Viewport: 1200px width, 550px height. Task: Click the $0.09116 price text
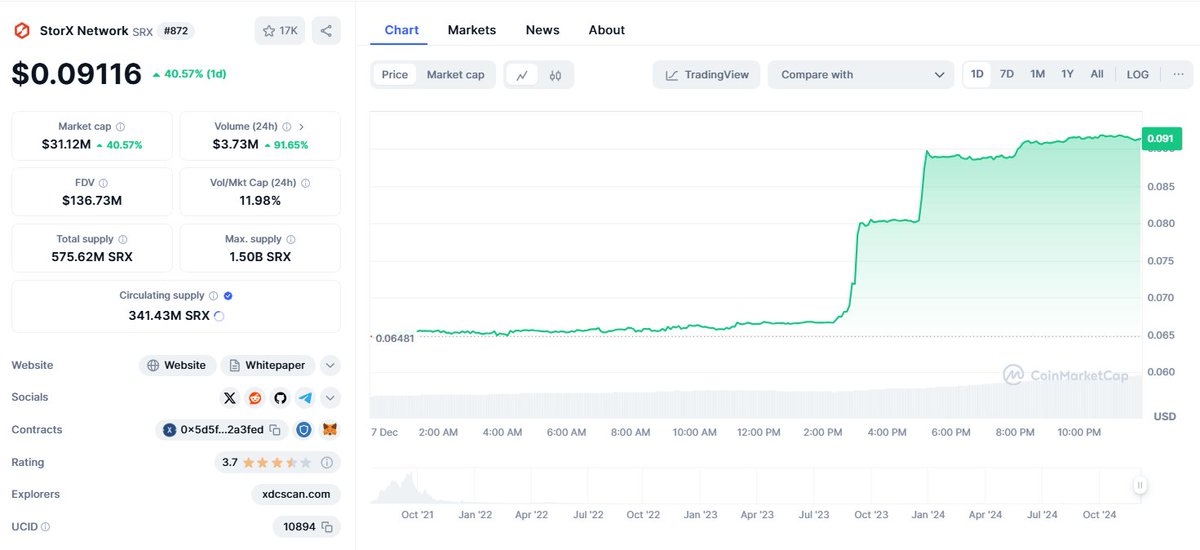click(x=77, y=74)
